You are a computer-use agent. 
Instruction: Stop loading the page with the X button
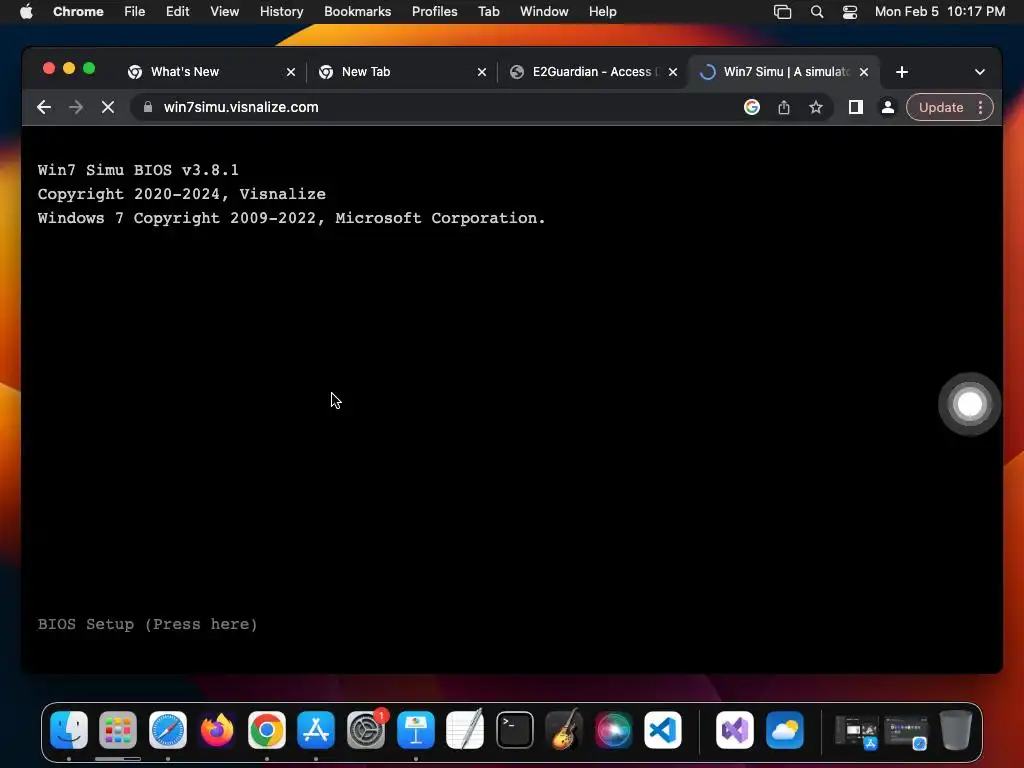108,107
